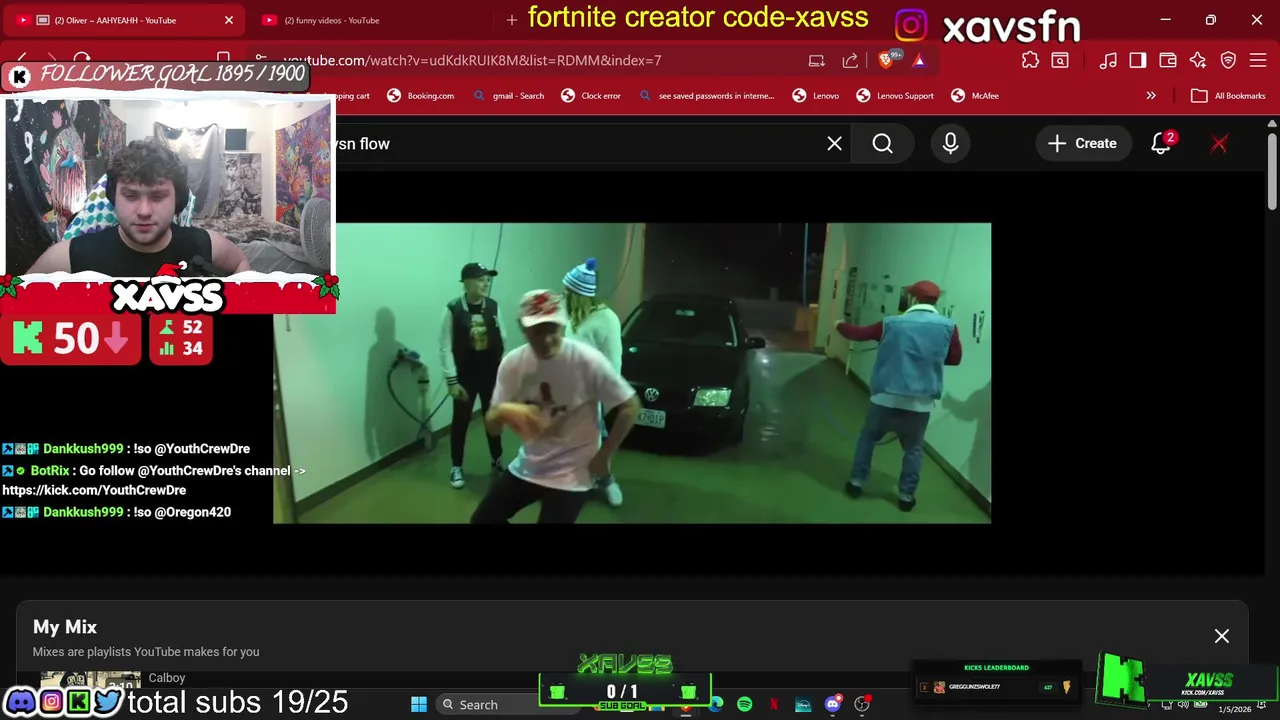
Task: Open Discord from the taskbar
Action: click(832, 704)
